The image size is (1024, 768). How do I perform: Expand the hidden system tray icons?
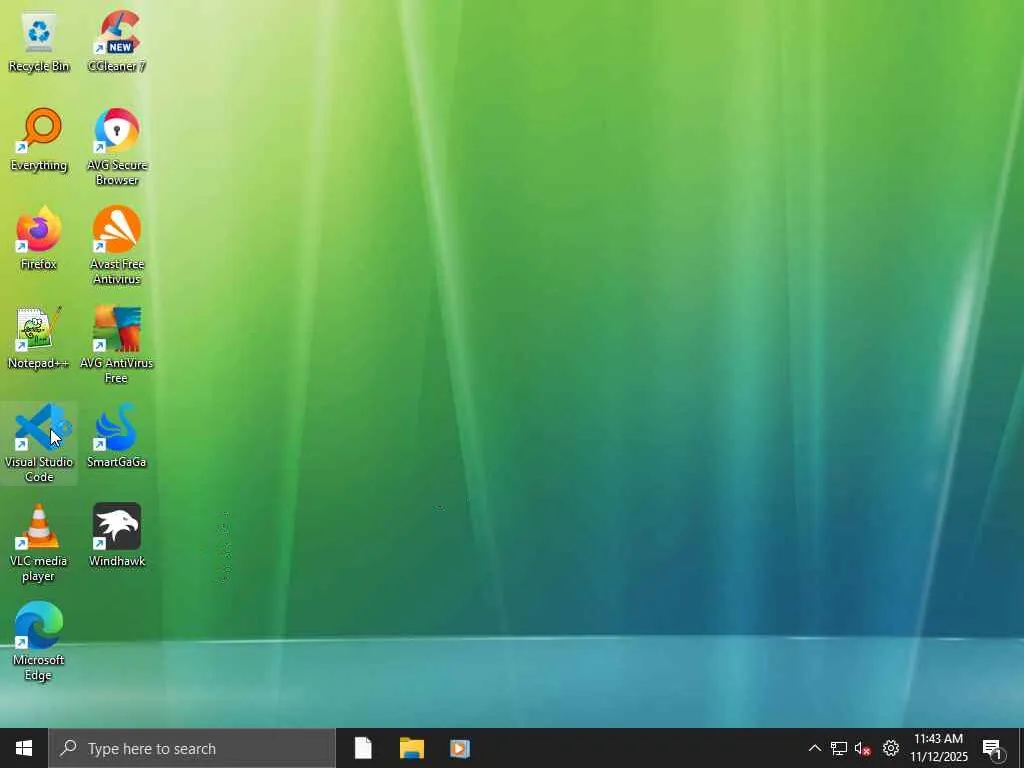(814, 748)
